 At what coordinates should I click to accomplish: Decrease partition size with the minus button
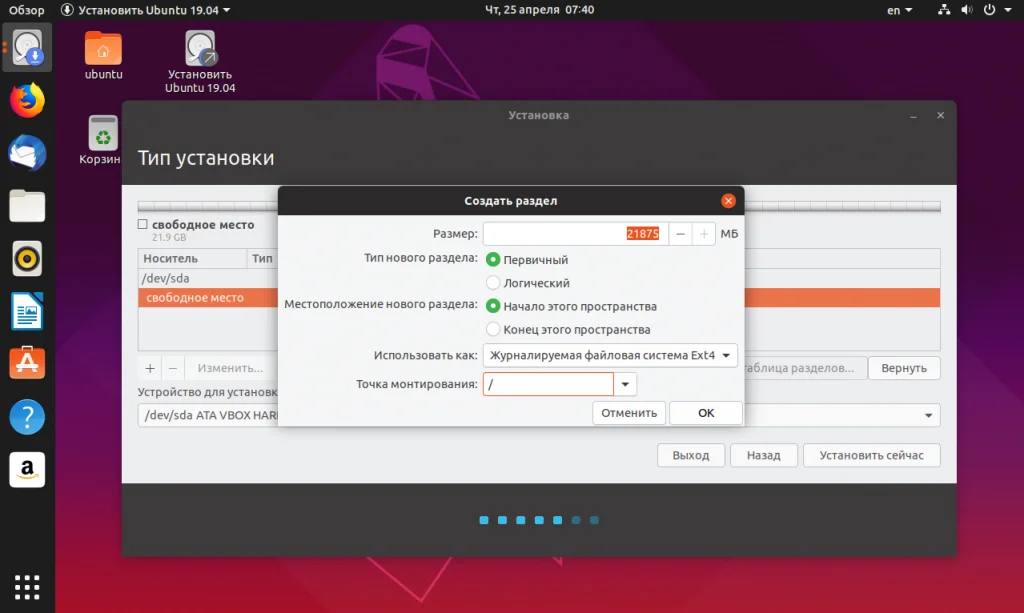680,234
